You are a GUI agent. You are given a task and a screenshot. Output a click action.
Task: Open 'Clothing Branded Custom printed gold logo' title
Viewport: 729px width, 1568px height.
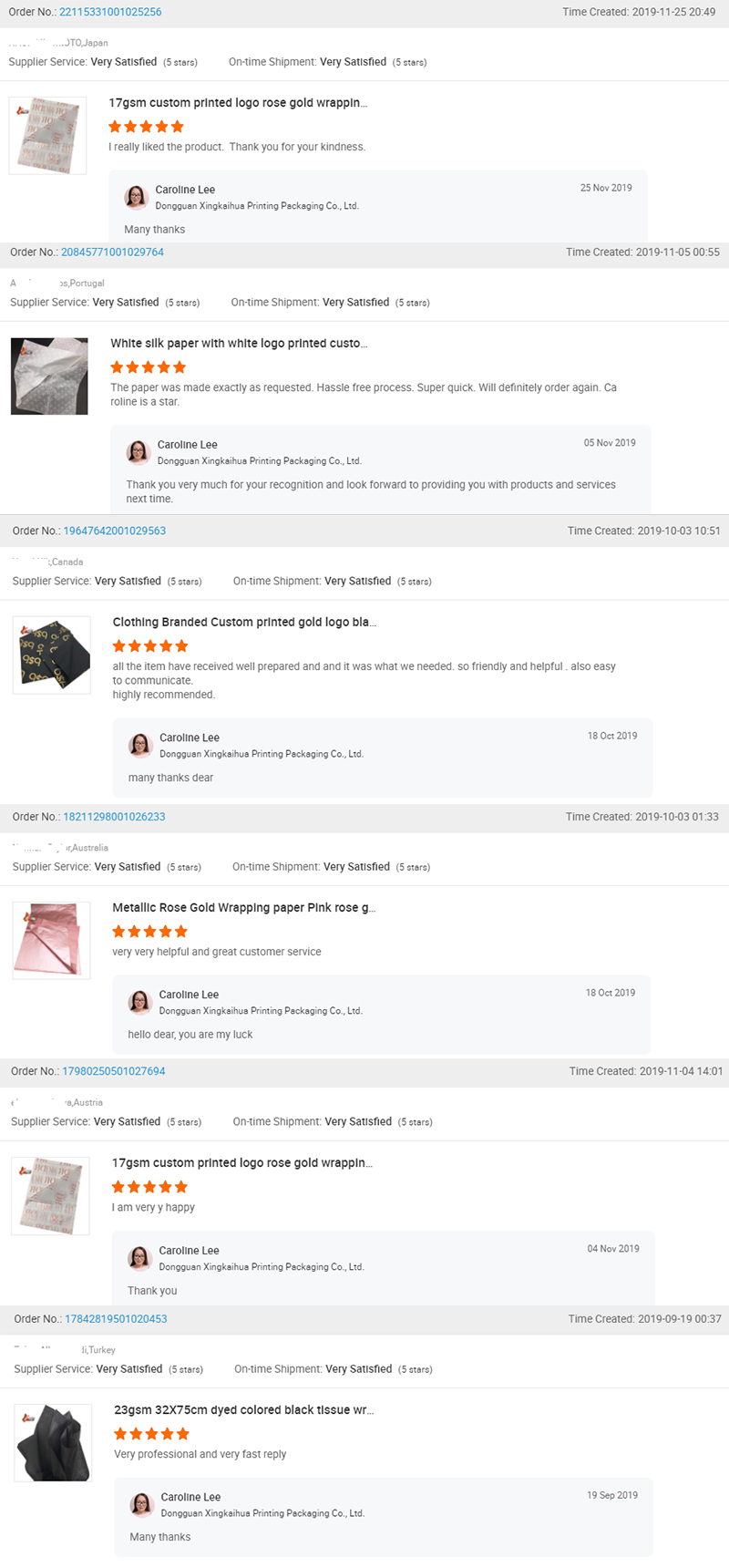pyautogui.click(x=244, y=623)
